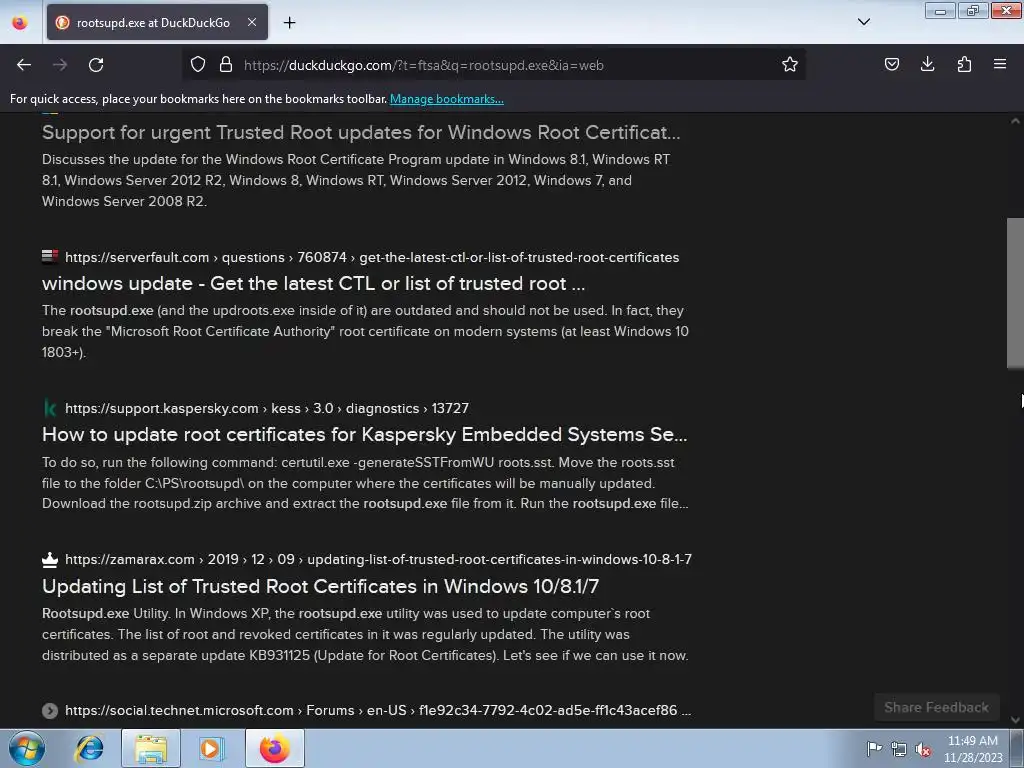Launch Internet Explorer from the taskbar
This screenshot has width=1024, height=768.
click(89, 748)
